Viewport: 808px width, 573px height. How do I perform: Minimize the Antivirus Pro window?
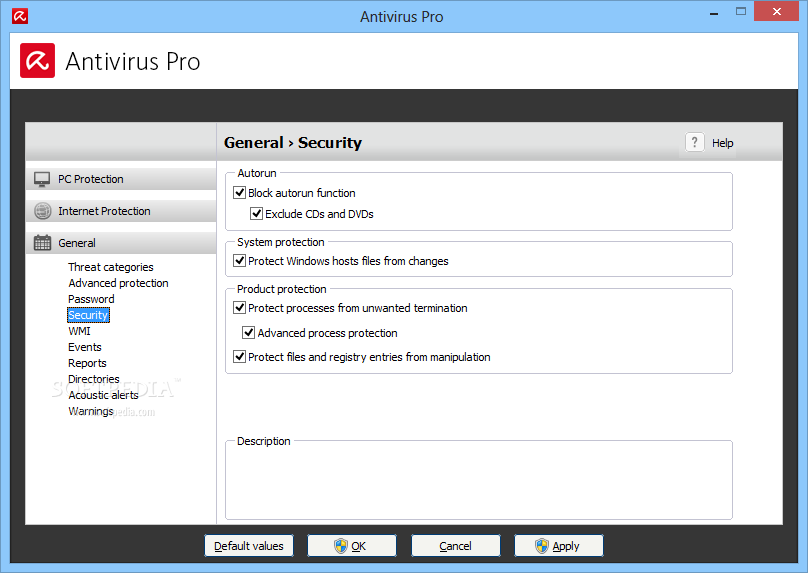pyautogui.click(x=714, y=13)
